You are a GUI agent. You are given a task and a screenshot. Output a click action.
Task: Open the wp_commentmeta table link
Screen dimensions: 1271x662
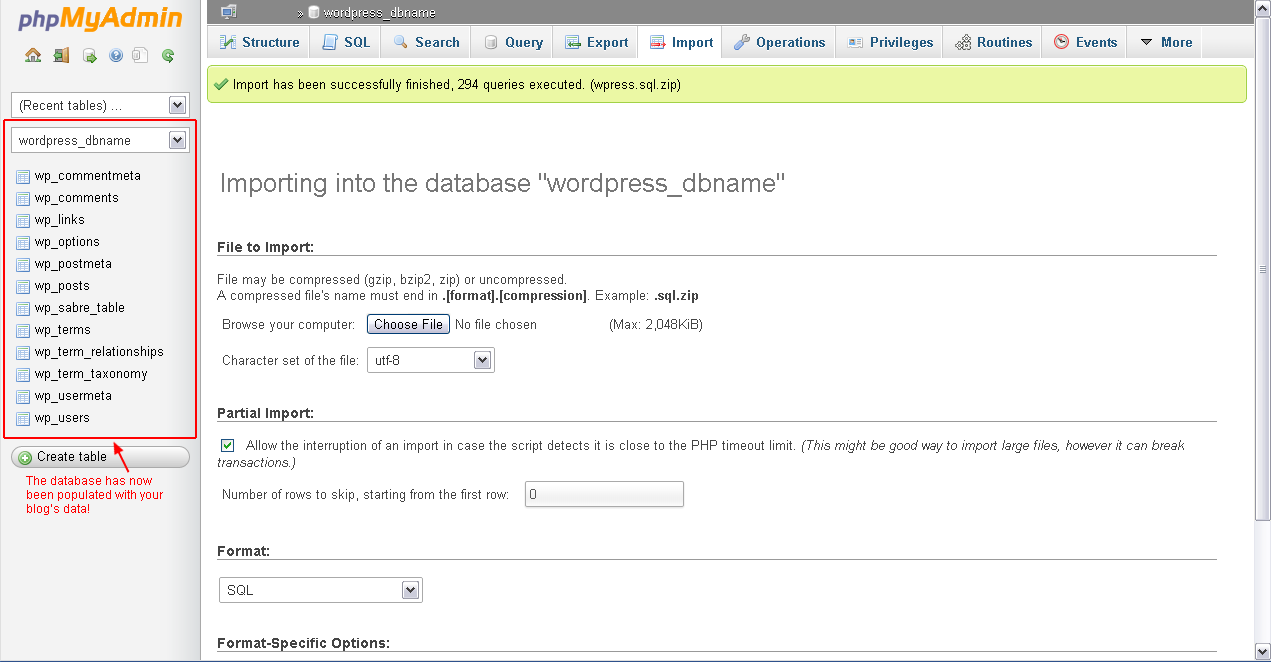tap(88, 176)
